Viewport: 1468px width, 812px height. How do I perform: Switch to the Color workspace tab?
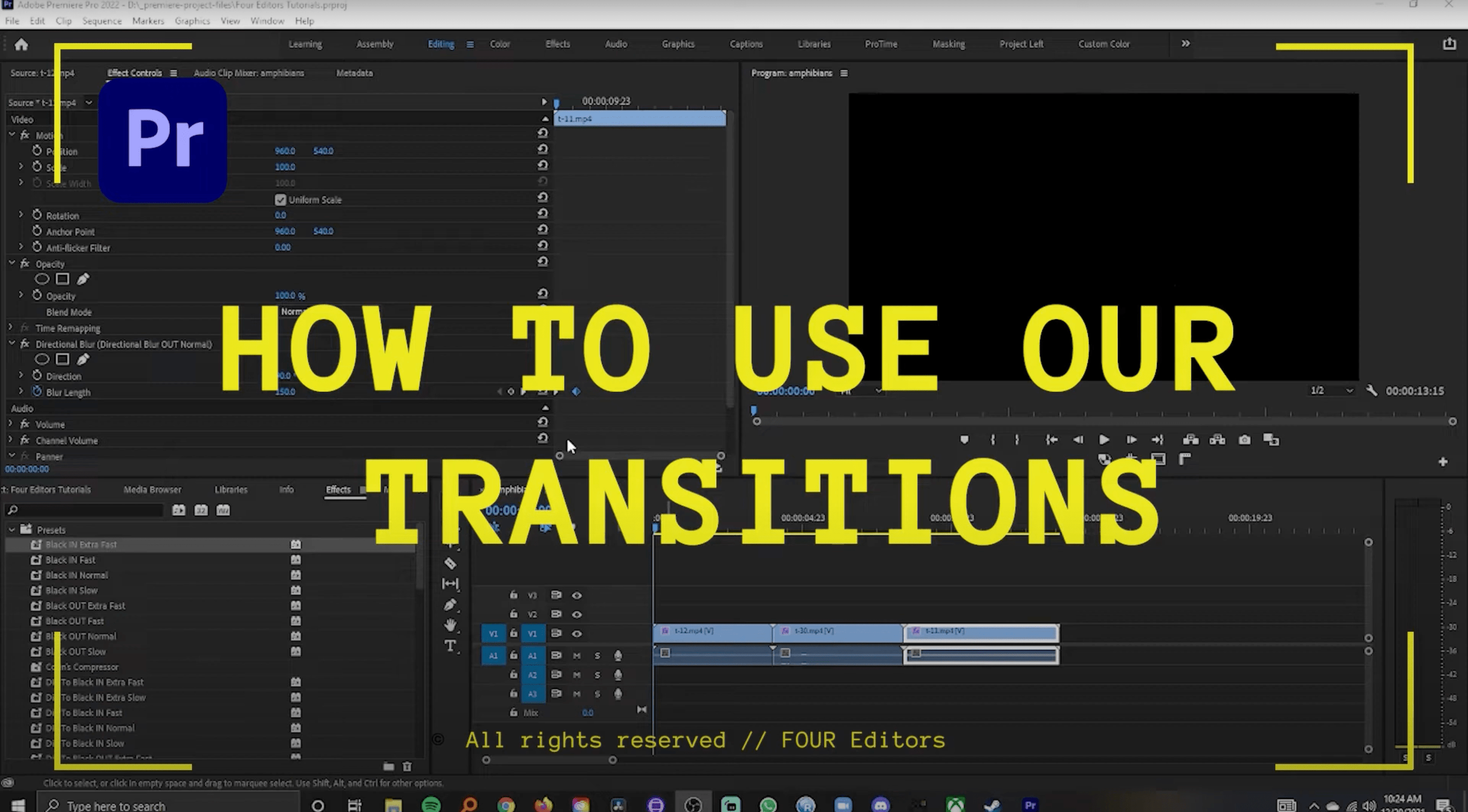pyautogui.click(x=499, y=44)
